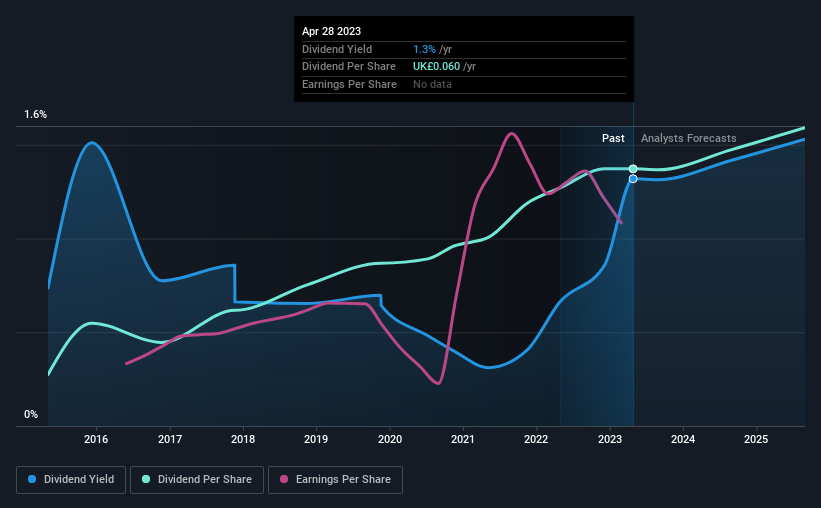Select the teal Dividend Per Share data point marker

633,169
